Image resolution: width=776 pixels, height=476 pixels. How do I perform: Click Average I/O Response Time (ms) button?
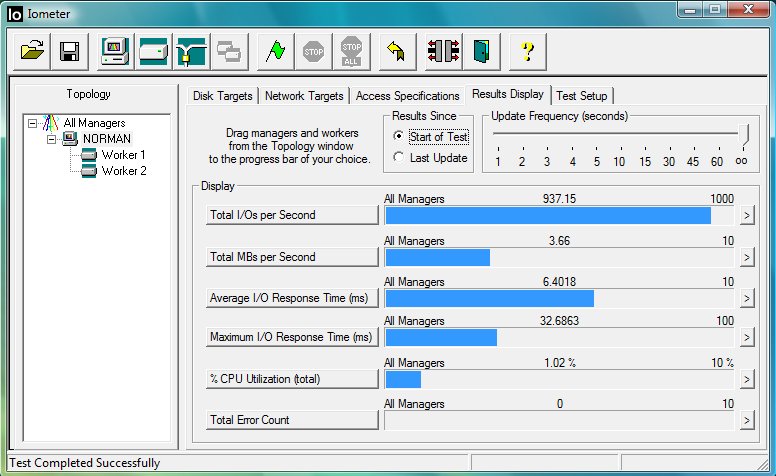292,298
